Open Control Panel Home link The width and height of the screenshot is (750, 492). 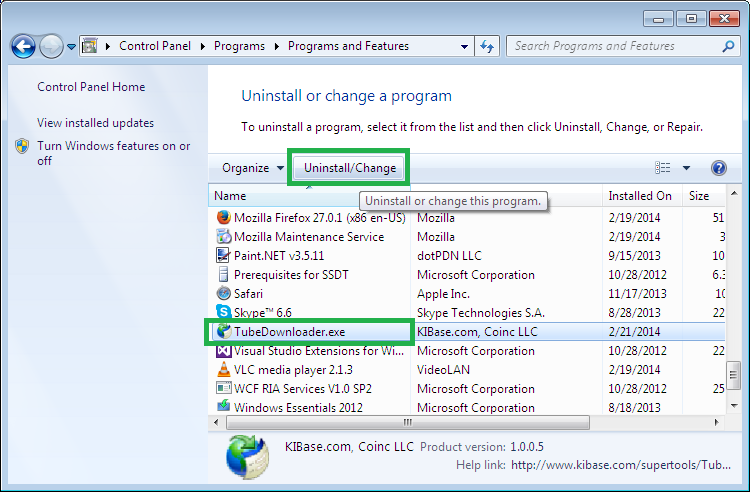(91, 87)
